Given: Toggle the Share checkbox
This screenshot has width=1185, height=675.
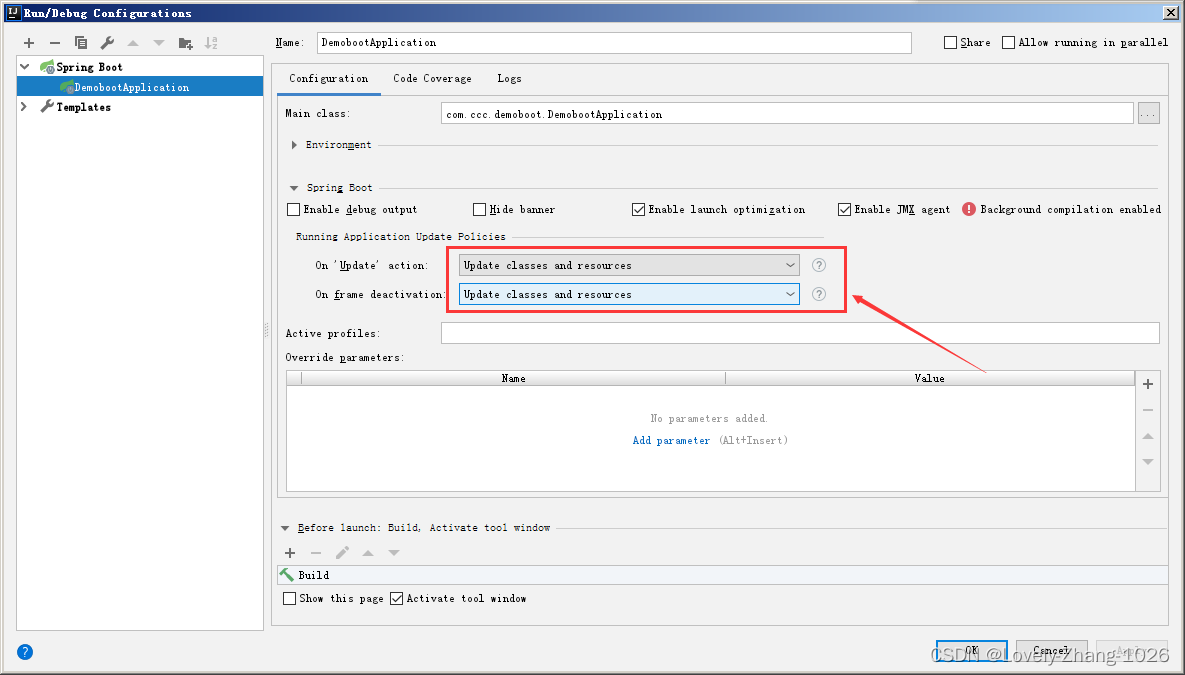Looking at the screenshot, I should (951, 43).
